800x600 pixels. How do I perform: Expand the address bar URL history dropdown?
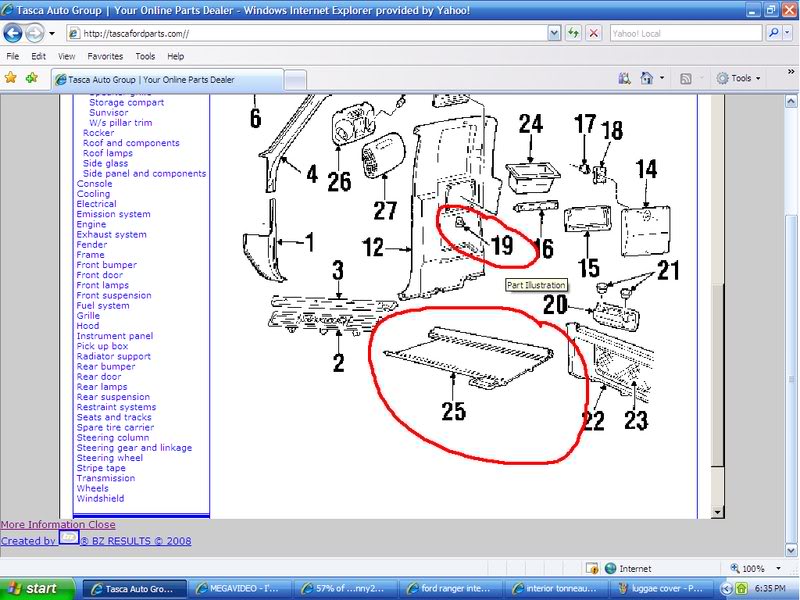click(554, 34)
